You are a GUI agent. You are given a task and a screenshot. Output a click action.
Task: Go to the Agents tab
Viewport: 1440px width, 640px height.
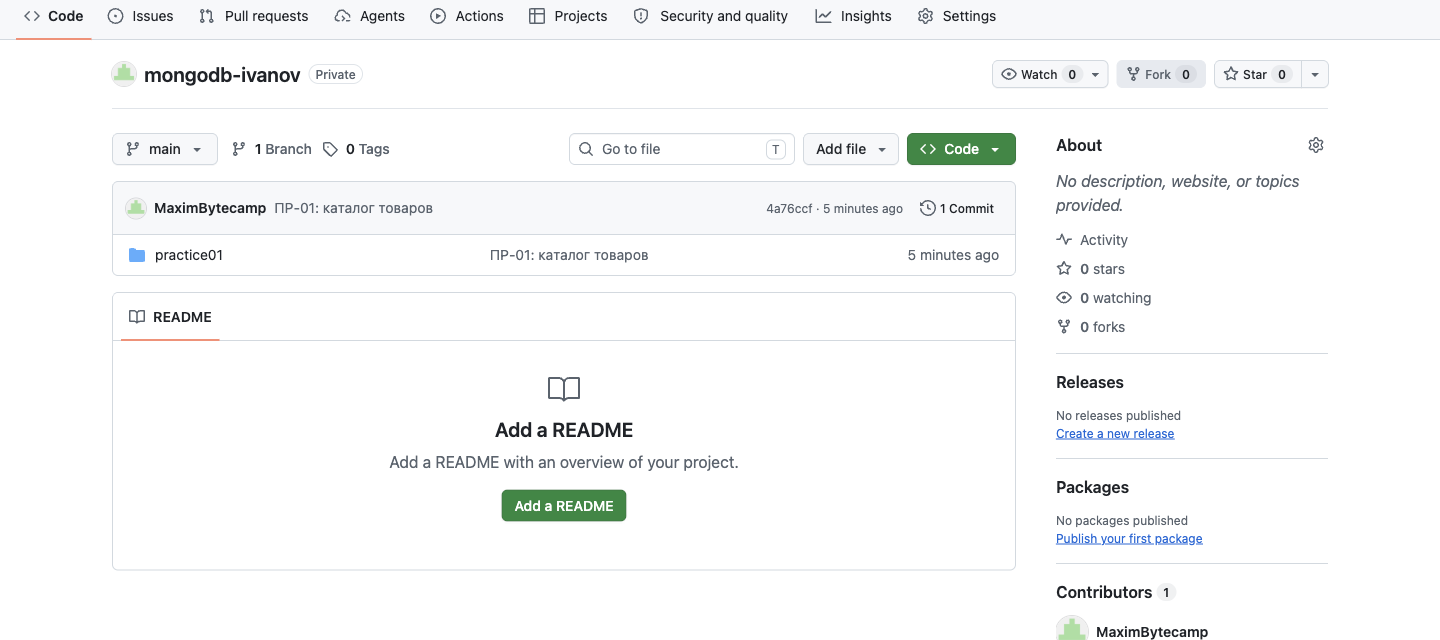pyautogui.click(x=370, y=16)
